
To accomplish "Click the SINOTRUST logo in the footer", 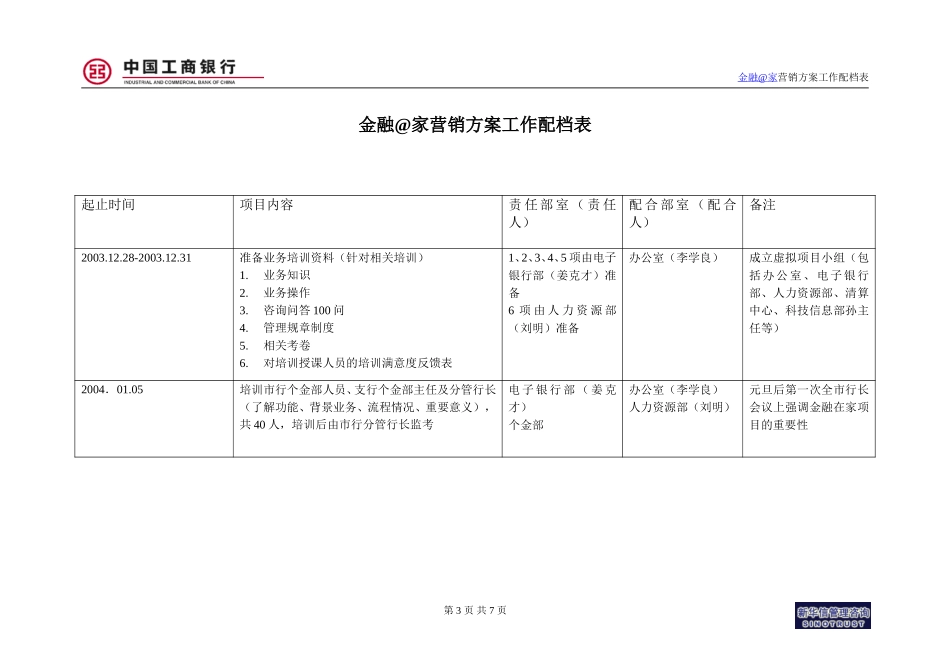I will [x=832, y=616].
